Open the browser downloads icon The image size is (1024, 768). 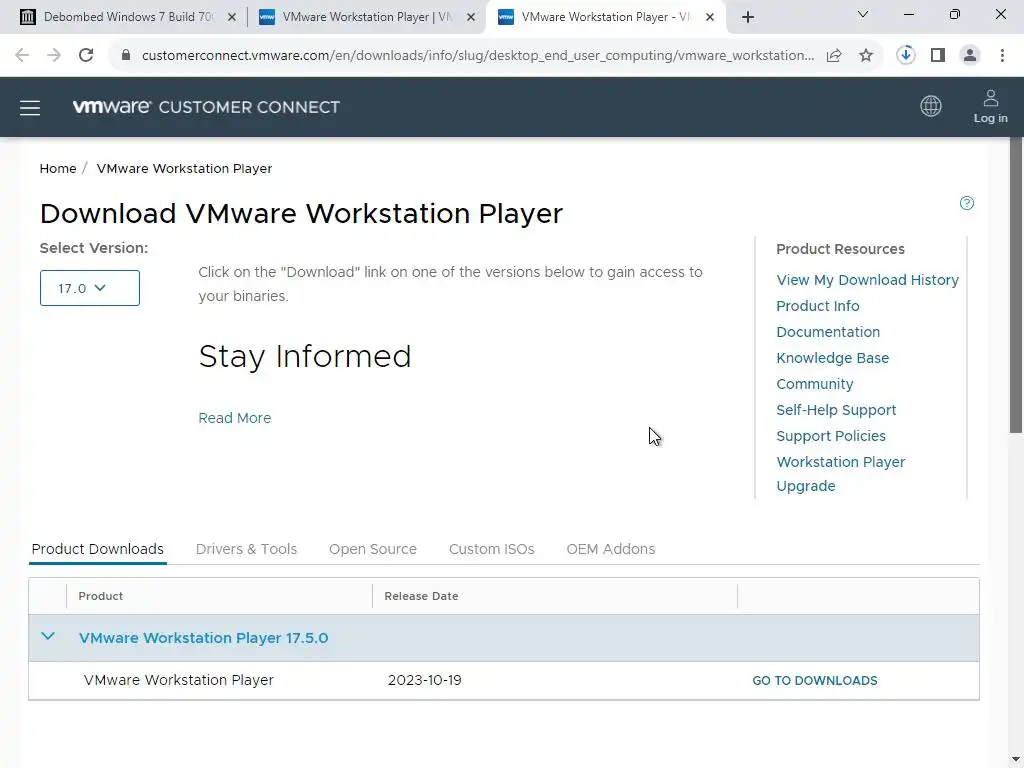(x=906, y=56)
